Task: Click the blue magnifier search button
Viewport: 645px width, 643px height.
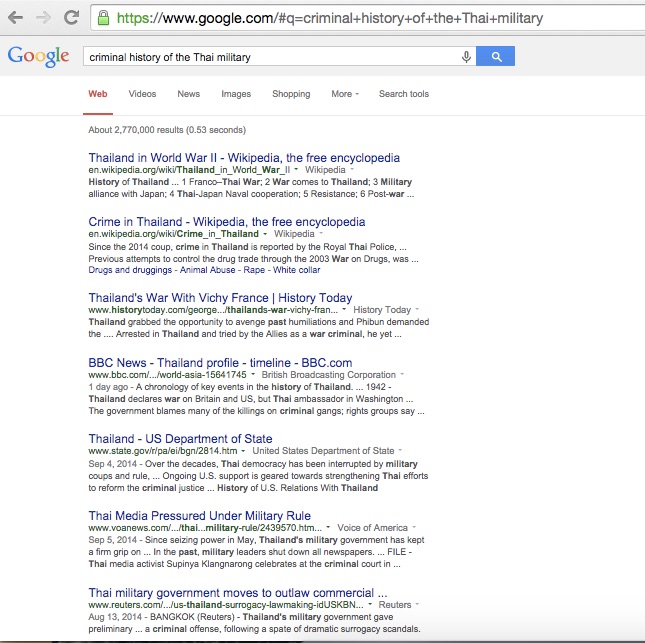Action: tap(496, 56)
